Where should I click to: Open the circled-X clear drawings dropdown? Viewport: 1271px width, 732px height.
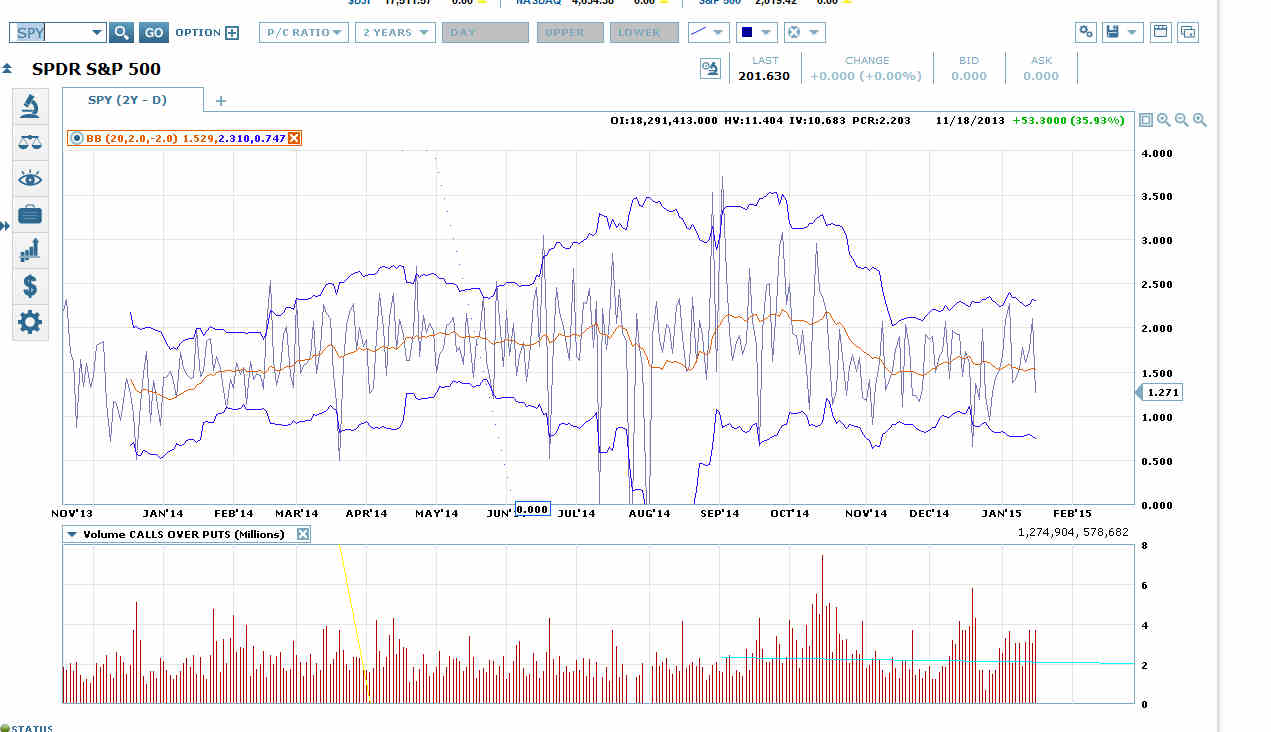click(804, 32)
